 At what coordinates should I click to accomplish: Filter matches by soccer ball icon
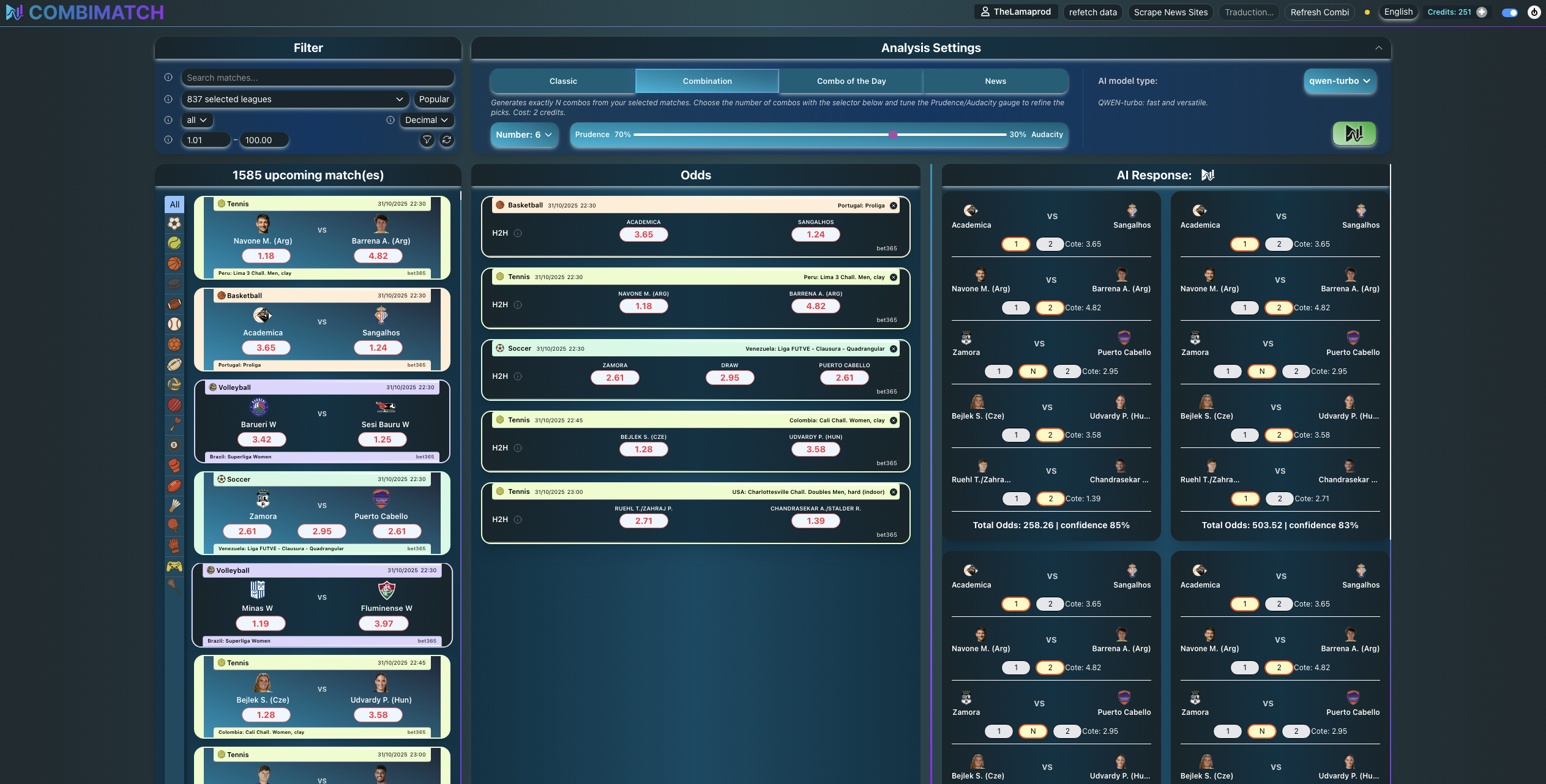(x=174, y=223)
